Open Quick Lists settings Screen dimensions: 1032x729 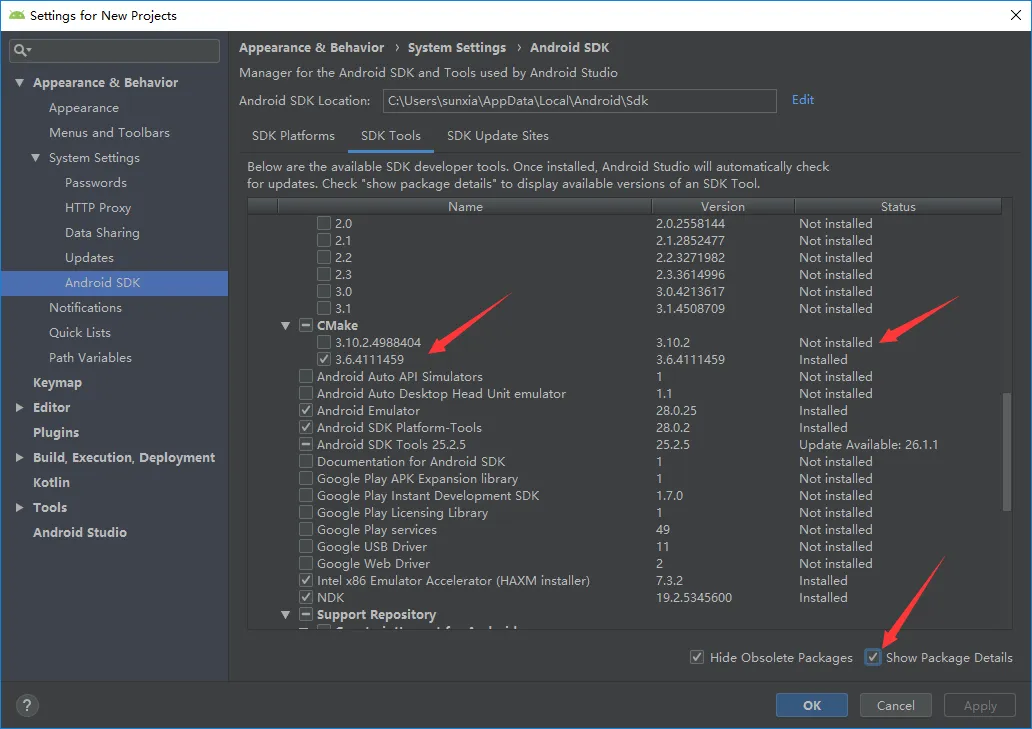pyautogui.click(x=80, y=333)
